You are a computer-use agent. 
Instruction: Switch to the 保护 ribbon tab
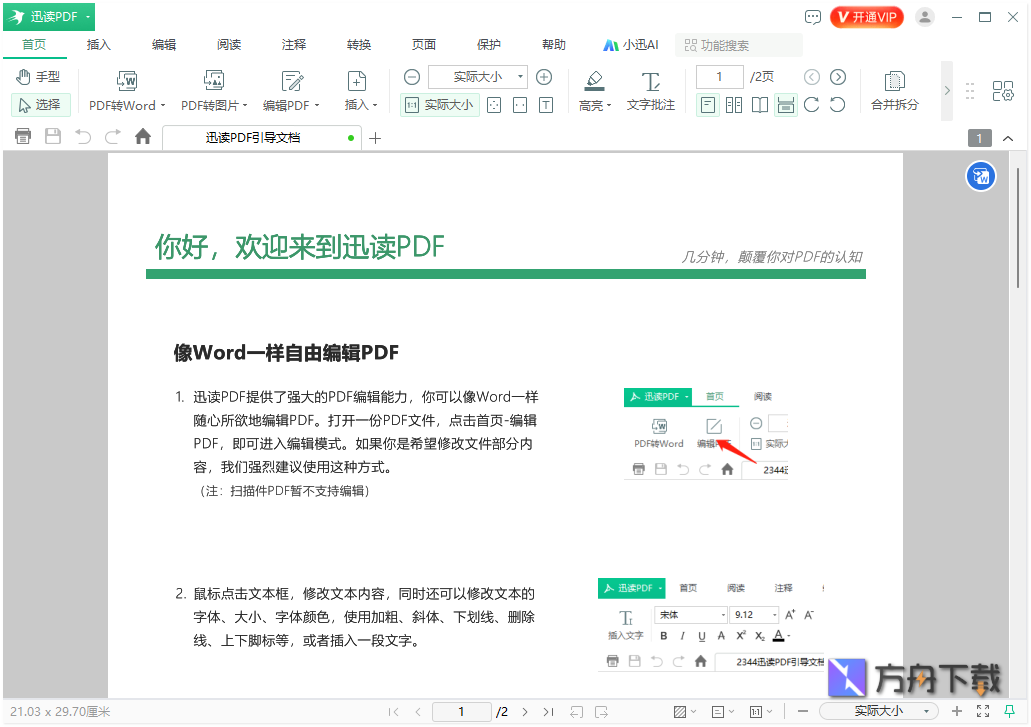(x=489, y=45)
